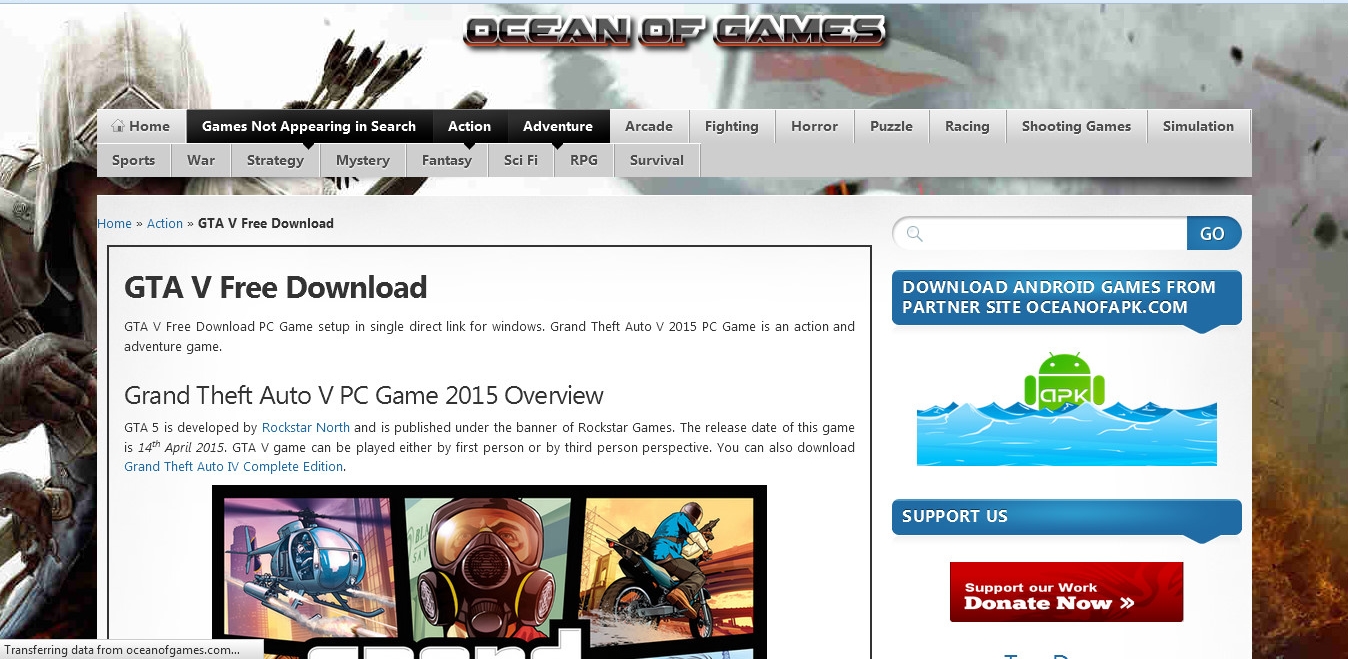The width and height of the screenshot is (1348, 659).
Task: Open the Sports category in the navigation bar
Action: click(x=134, y=160)
